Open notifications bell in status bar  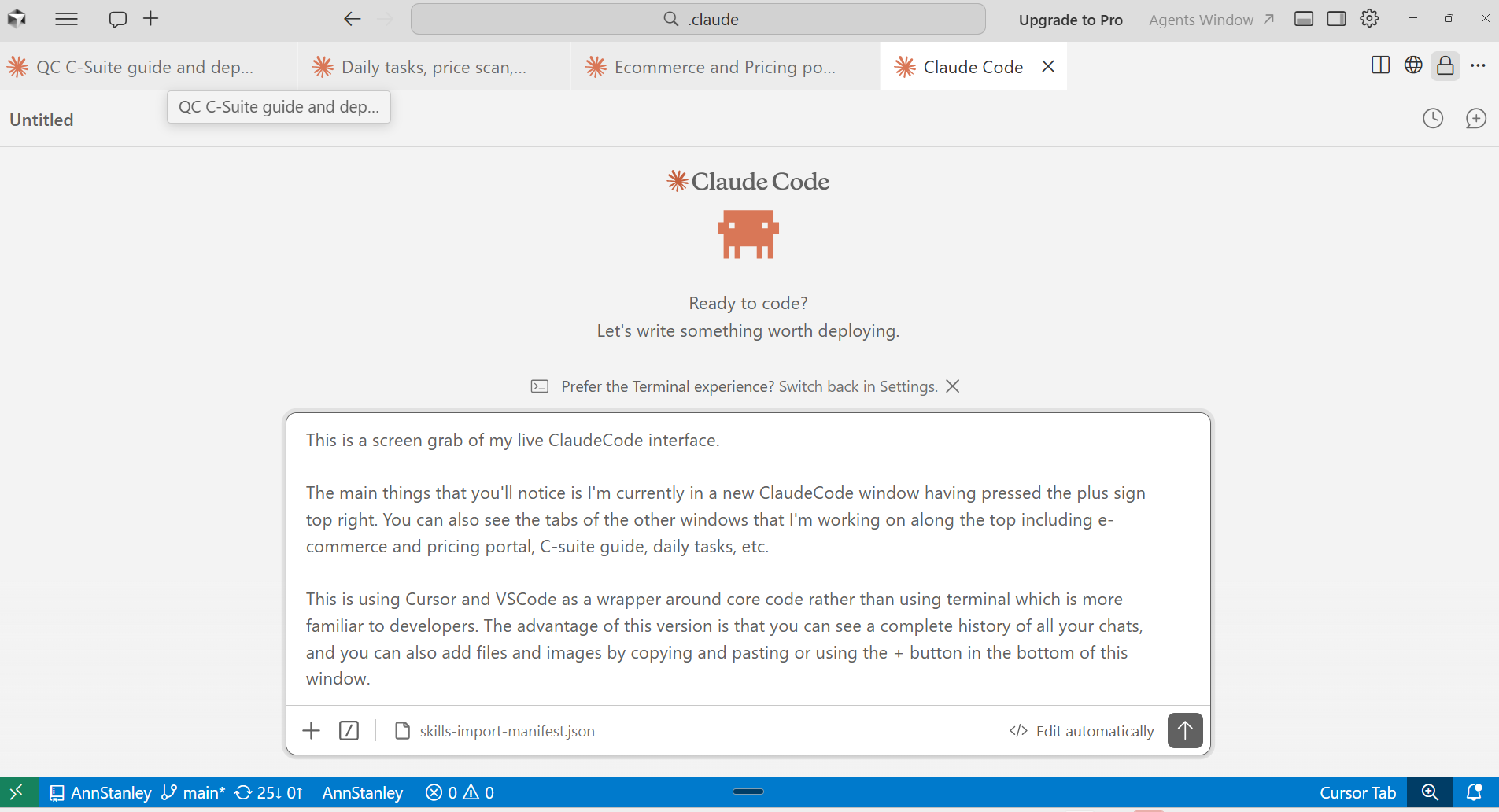coord(1475,792)
